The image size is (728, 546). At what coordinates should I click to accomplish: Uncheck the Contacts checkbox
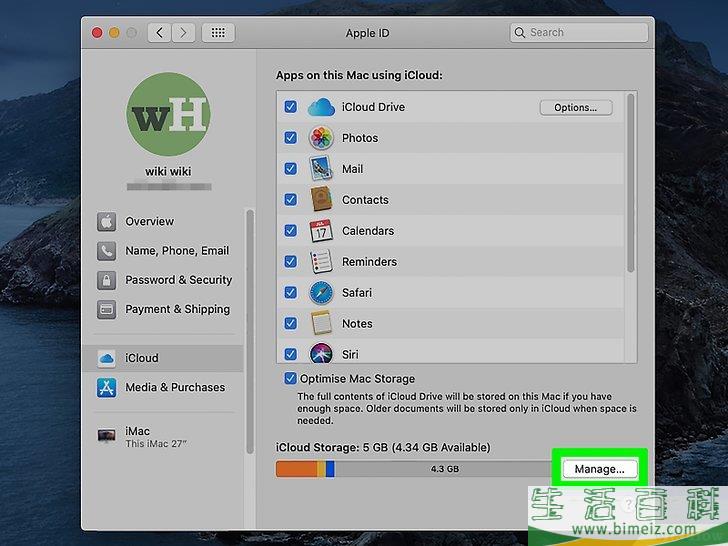tap(291, 200)
